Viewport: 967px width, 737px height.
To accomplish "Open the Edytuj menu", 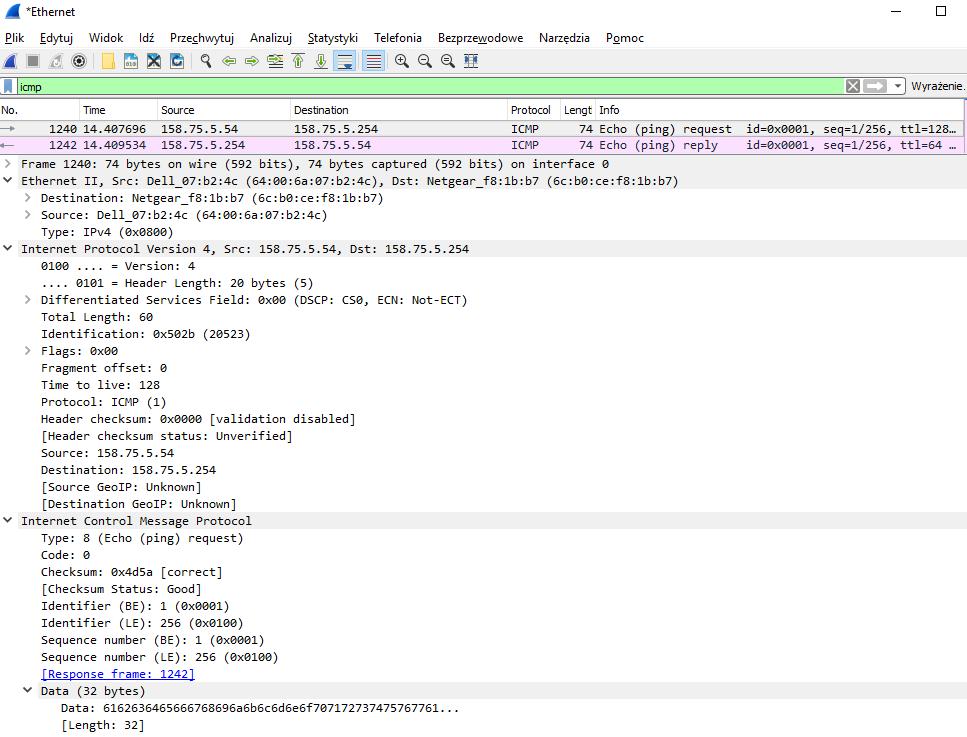I will tap(56, 38).
